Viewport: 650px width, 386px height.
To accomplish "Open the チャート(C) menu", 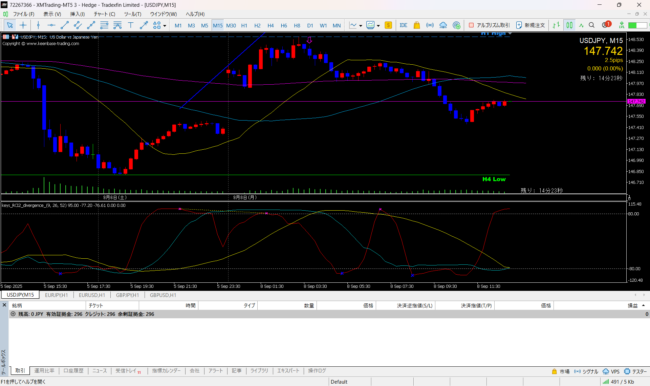I will tap(104, 14).
